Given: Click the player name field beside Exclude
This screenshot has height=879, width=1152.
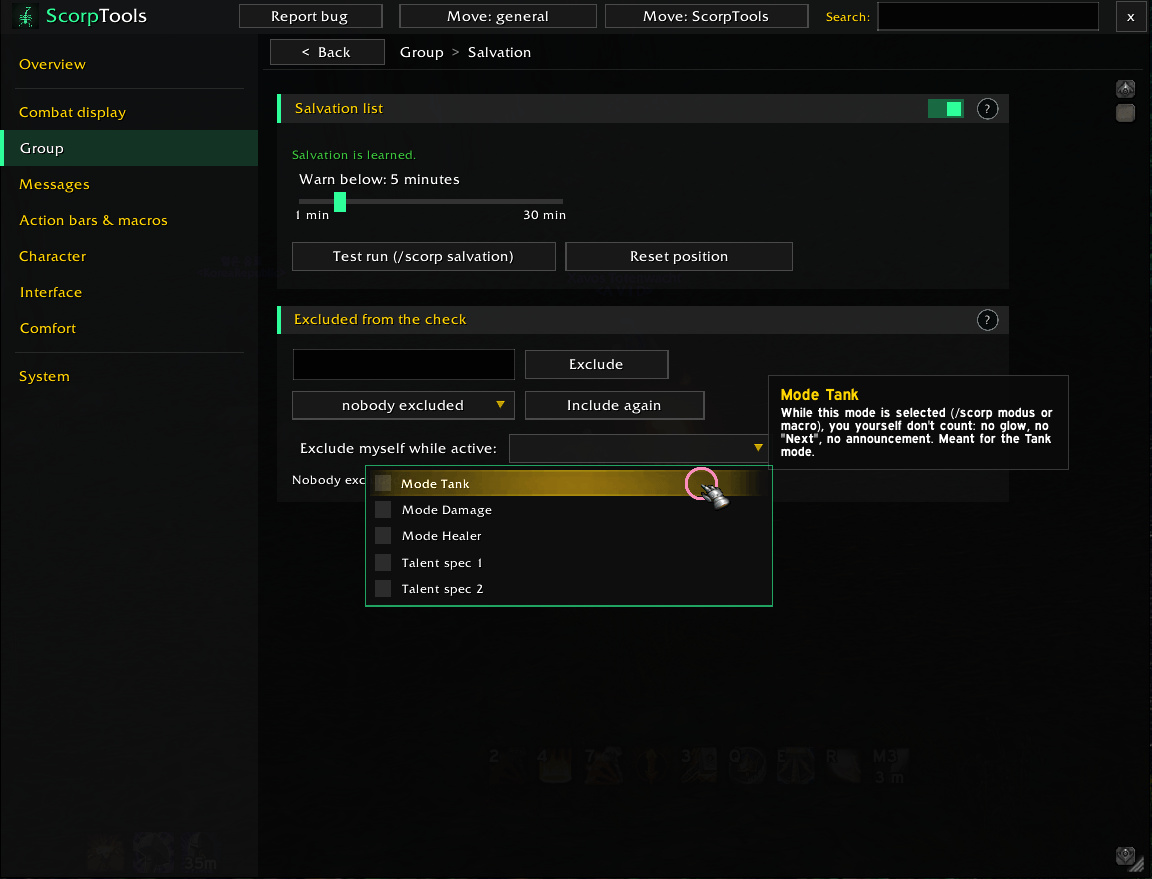Looking at the screenshot, I should tap(403, 365).
